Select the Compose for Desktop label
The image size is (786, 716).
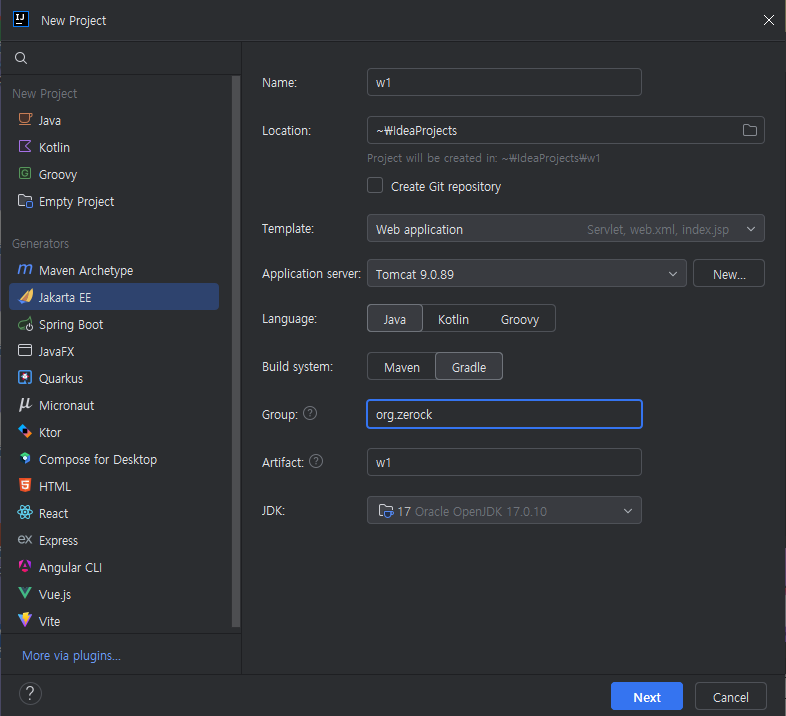pos(98,460)
